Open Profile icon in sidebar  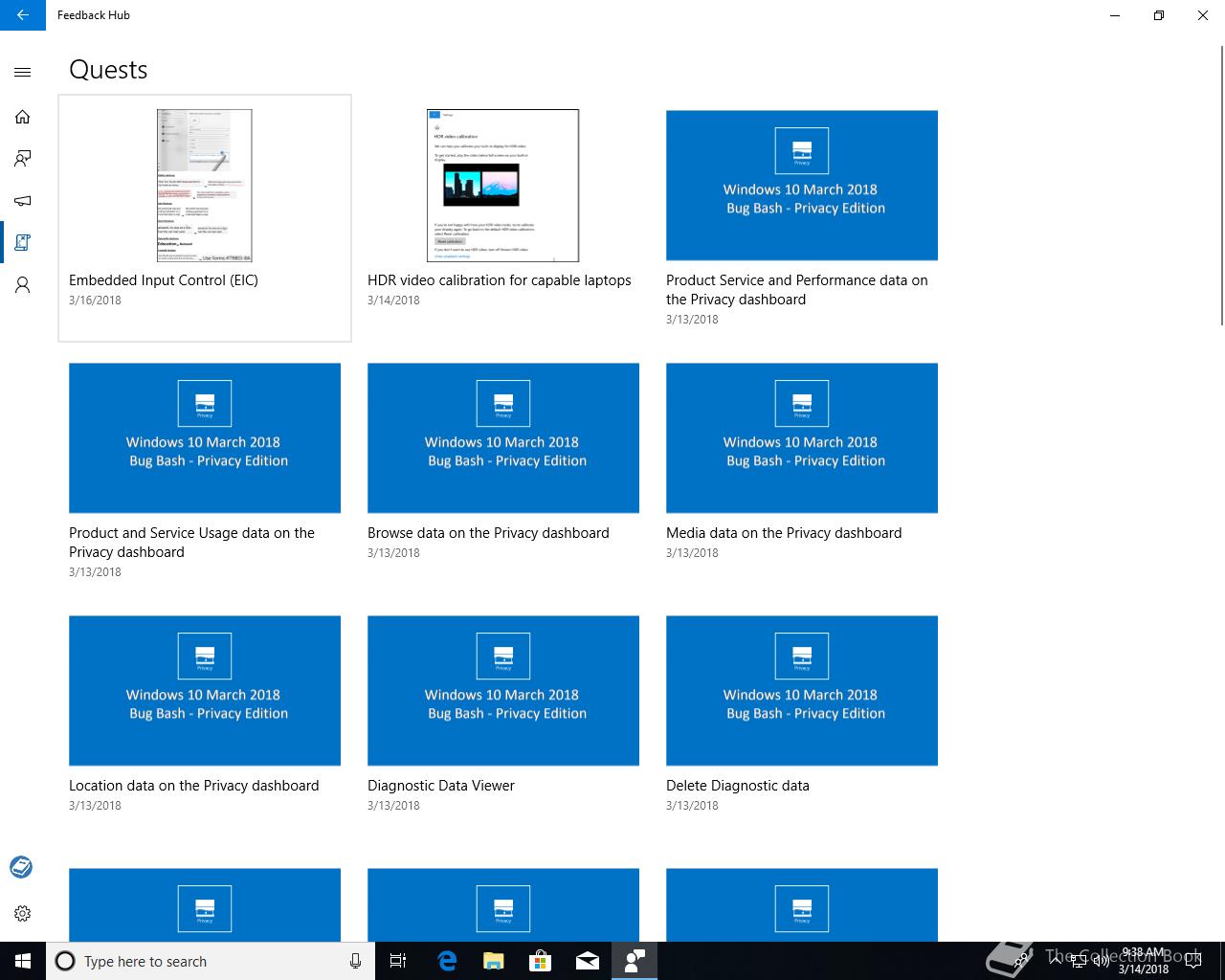click(x=23, y=285)
